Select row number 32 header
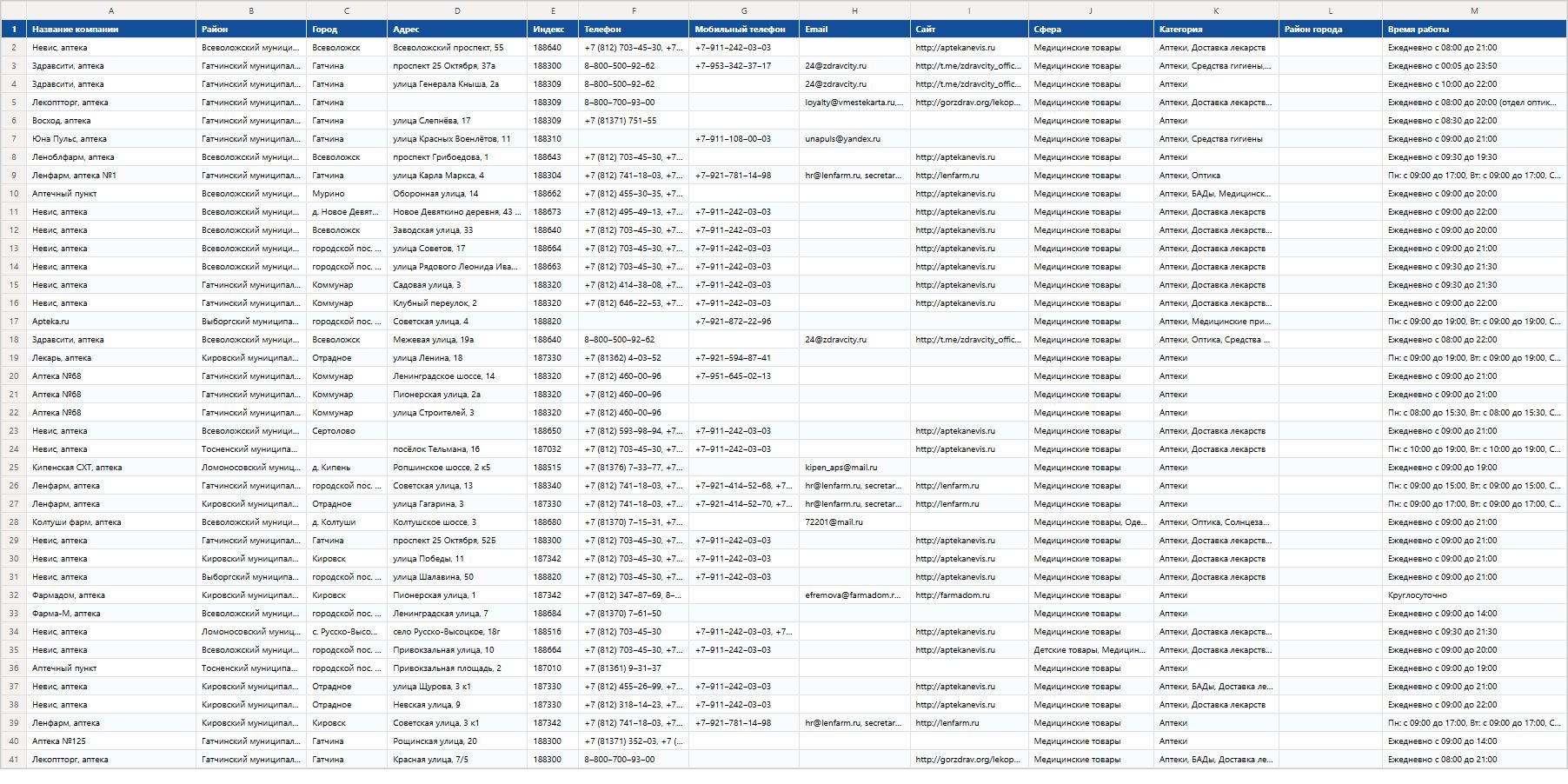 click(x=14, y=595)
